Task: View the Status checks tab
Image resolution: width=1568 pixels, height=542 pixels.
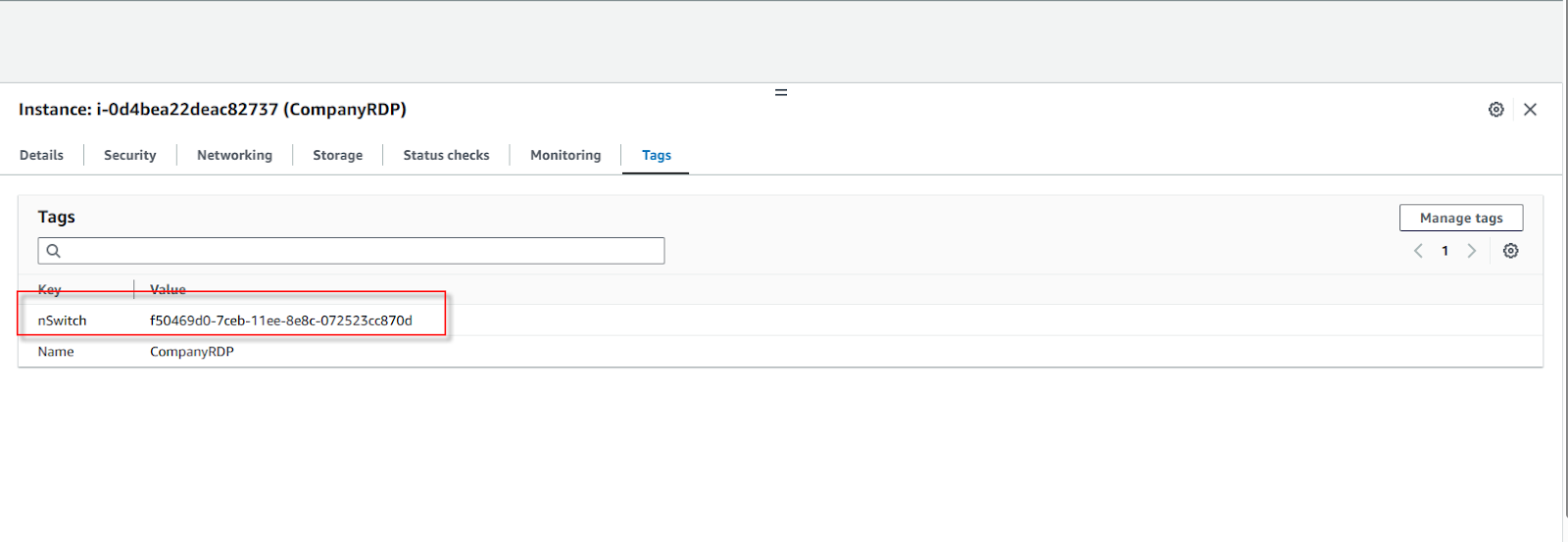Action: tap(446, 155)
